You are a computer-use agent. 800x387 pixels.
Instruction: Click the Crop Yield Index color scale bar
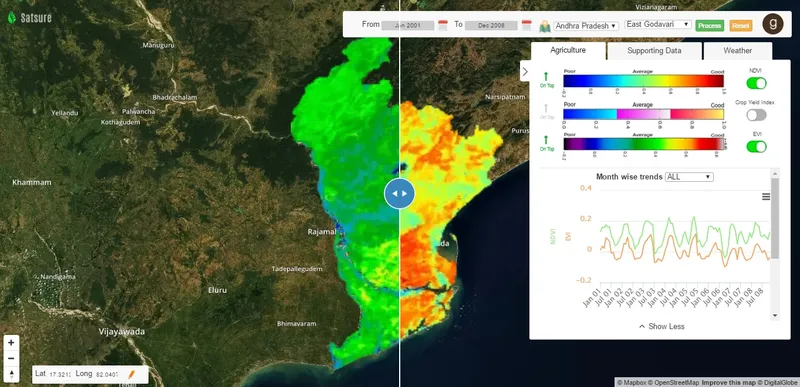643,114
